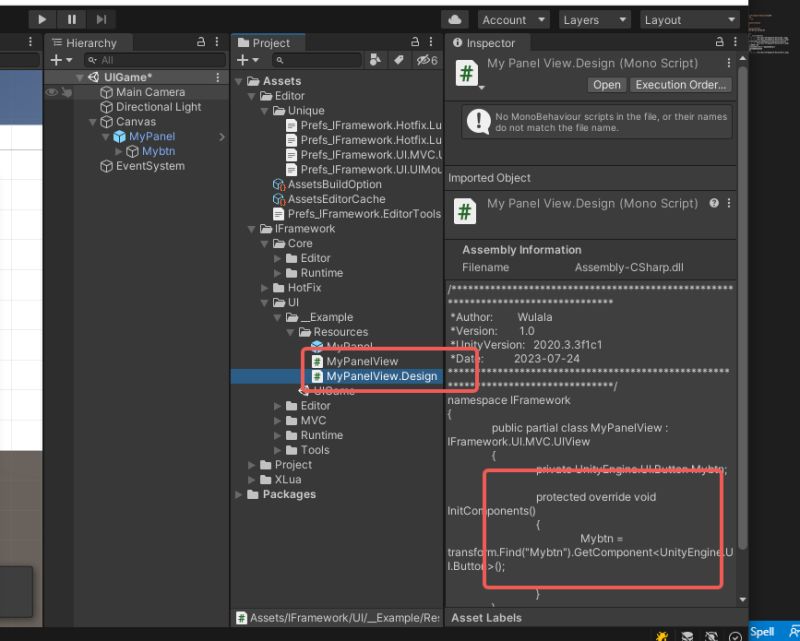Click the Collab cloud icon in the toolbar
This screenshot has width=800, height=641.
(455, 19)
